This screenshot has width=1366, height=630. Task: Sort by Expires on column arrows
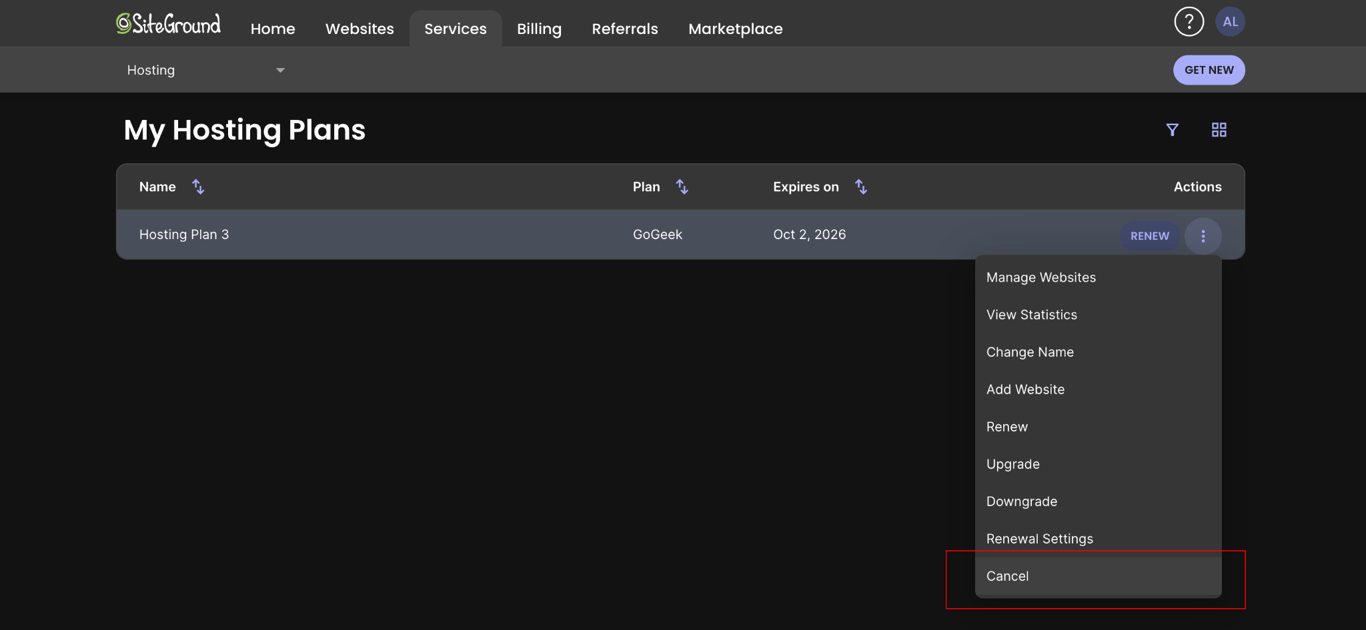[x=861, y=187]
